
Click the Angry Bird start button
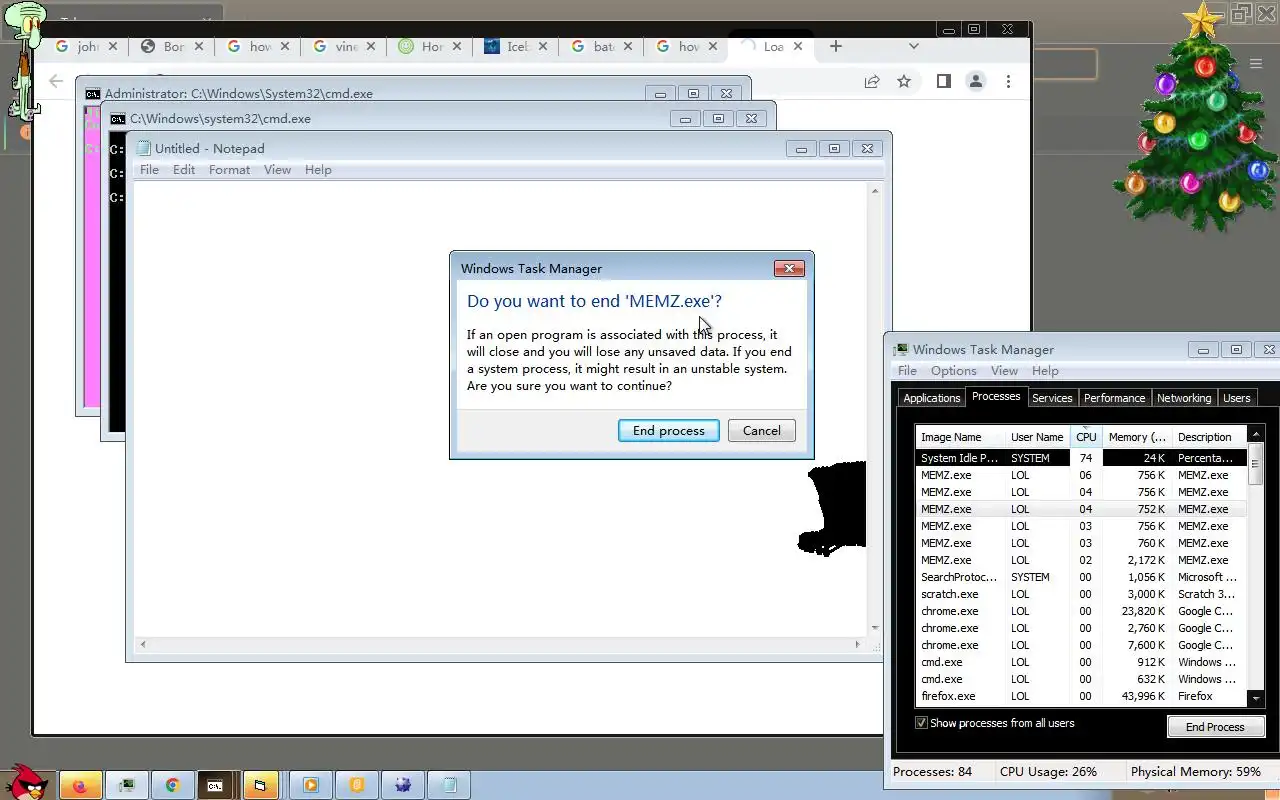25,782
